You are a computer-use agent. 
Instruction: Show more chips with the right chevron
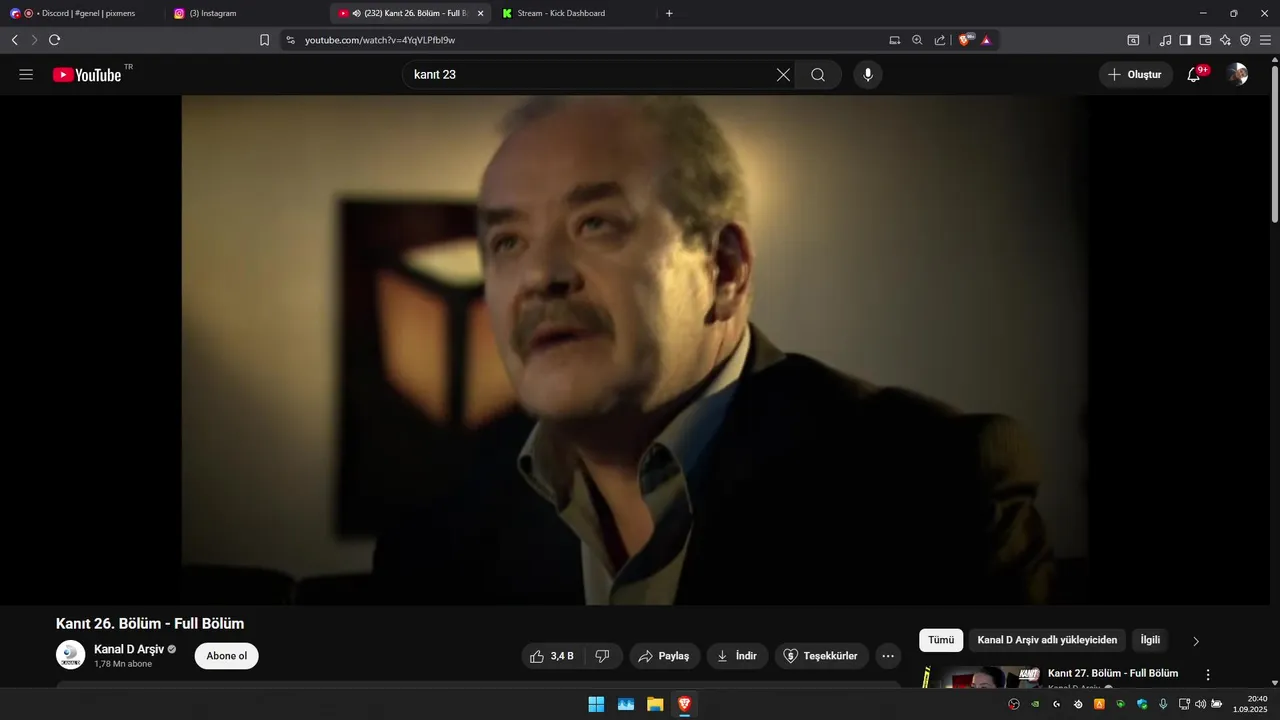coord(1196,641)
